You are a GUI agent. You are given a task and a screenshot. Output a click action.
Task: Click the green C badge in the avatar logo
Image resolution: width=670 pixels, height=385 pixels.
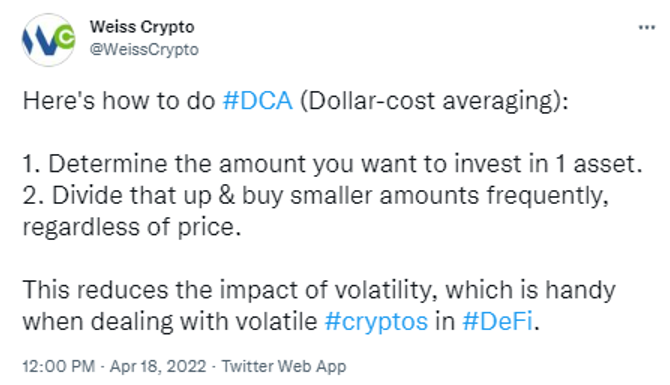[x=65, y=38]
